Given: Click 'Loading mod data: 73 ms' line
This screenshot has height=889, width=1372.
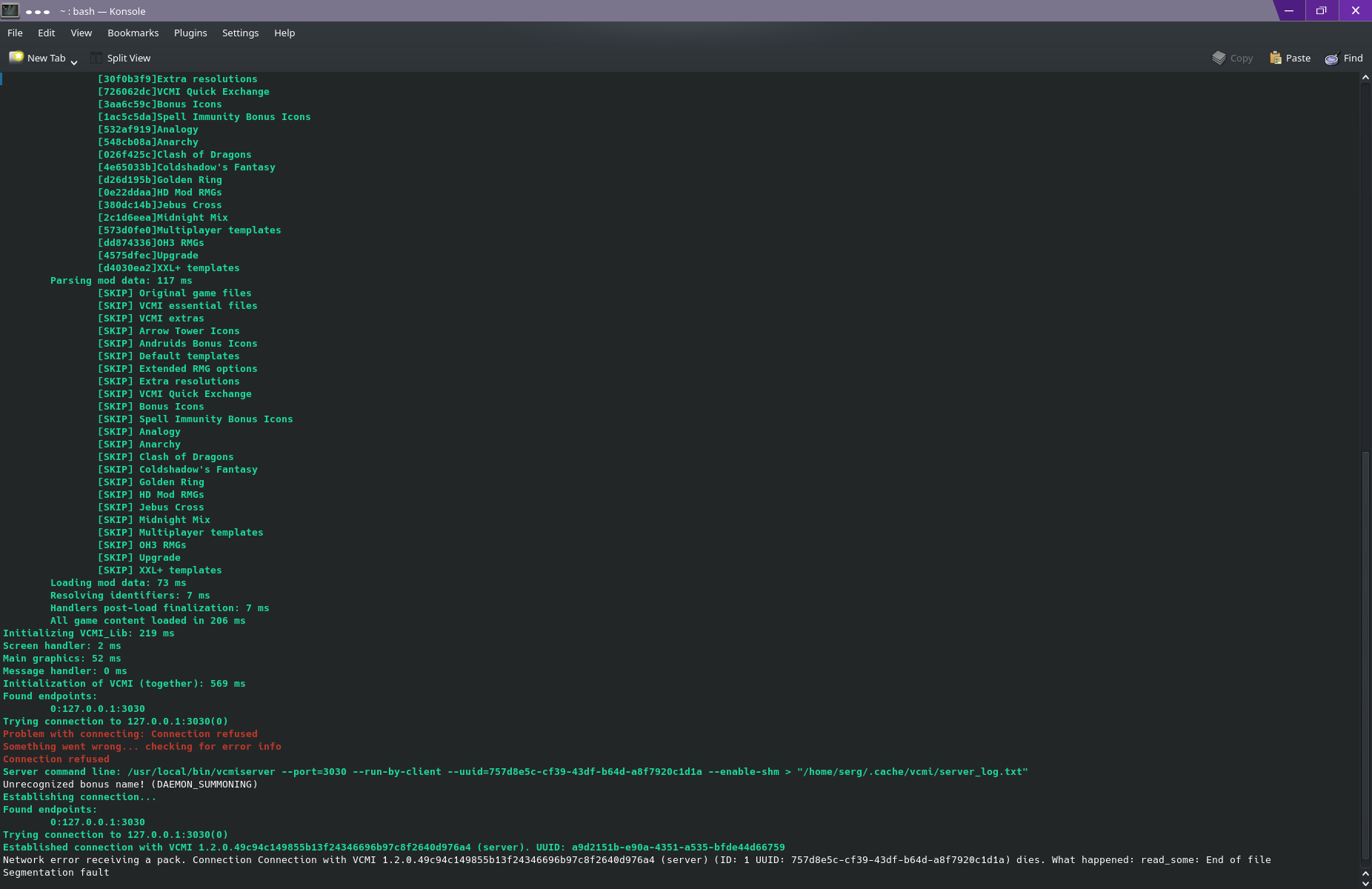Looking at the screenshot, I should click(119, 583).
